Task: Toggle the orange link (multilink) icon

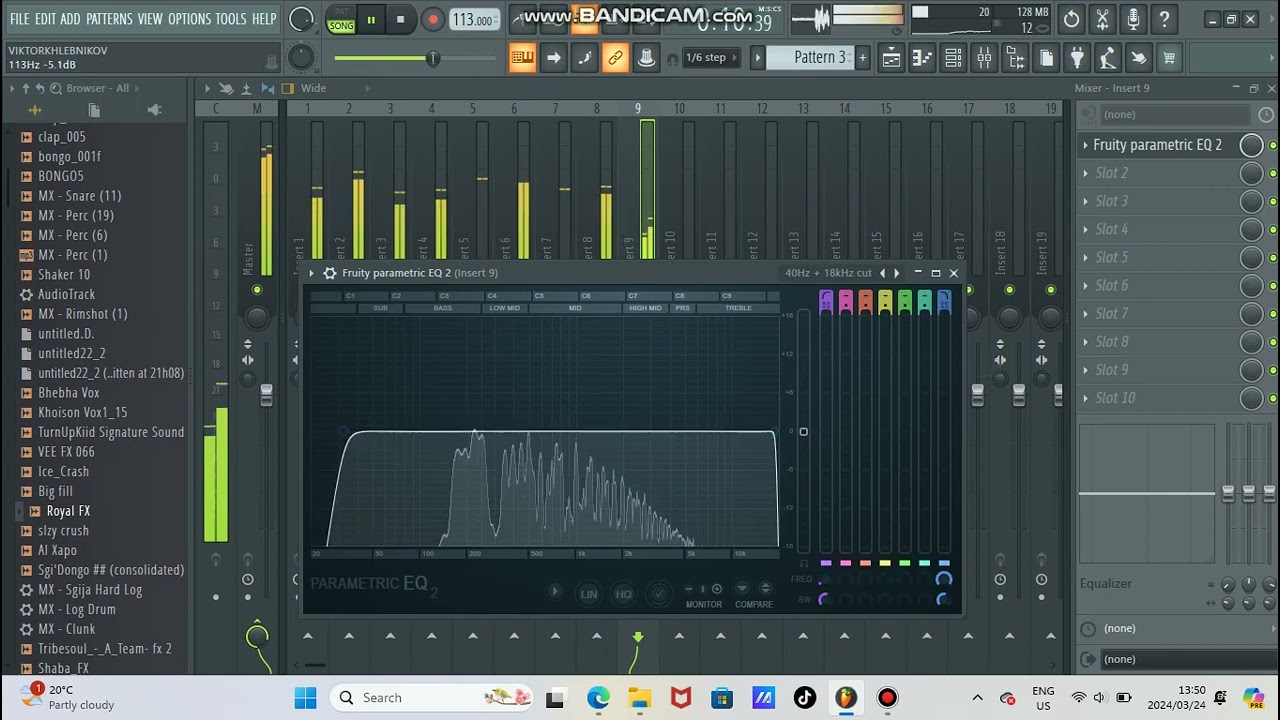Action: (x=615, y=58)
